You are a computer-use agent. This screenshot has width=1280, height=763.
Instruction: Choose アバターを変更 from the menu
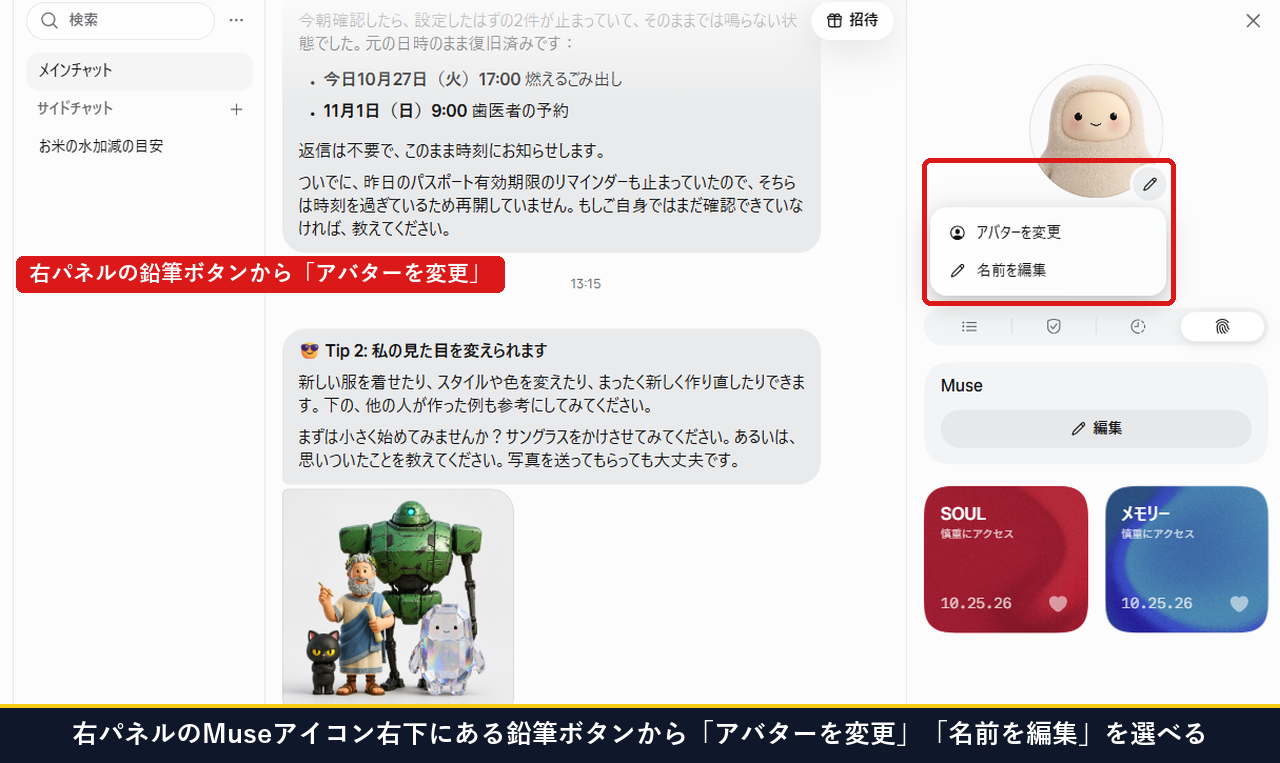pos(1048,232)
